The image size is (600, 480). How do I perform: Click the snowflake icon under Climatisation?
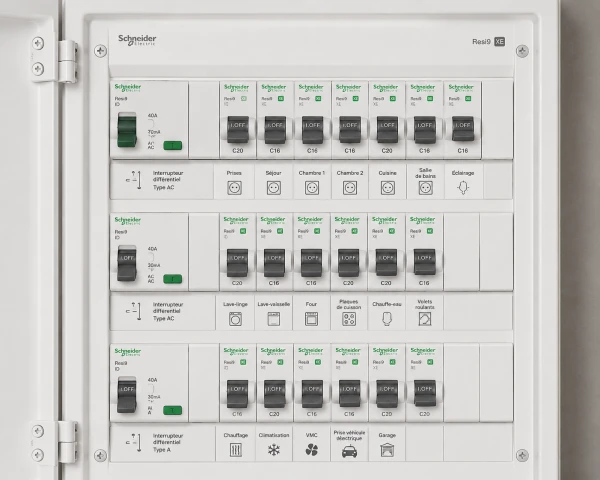[274, 450]
